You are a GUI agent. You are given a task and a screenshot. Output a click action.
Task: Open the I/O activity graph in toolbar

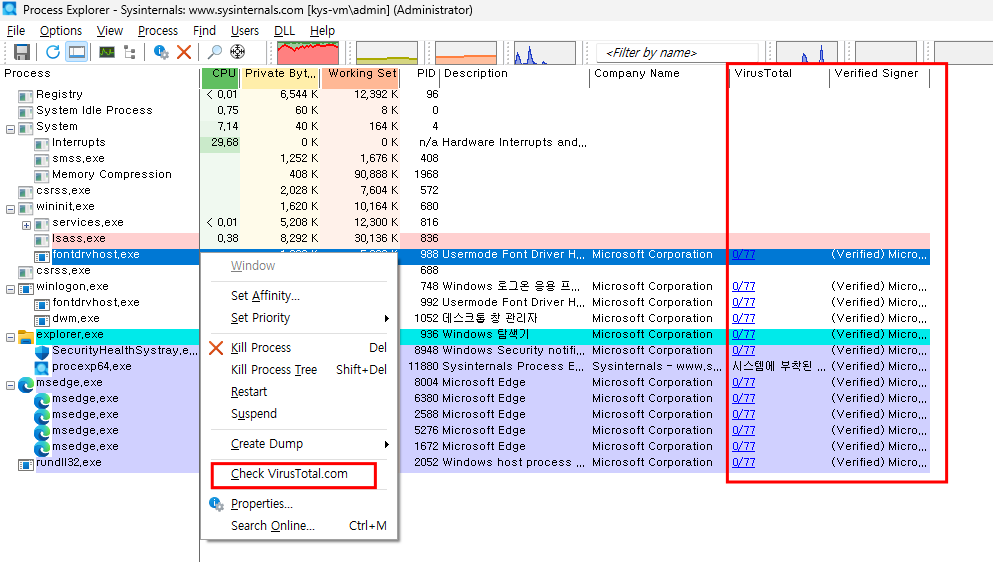[545, 53]
